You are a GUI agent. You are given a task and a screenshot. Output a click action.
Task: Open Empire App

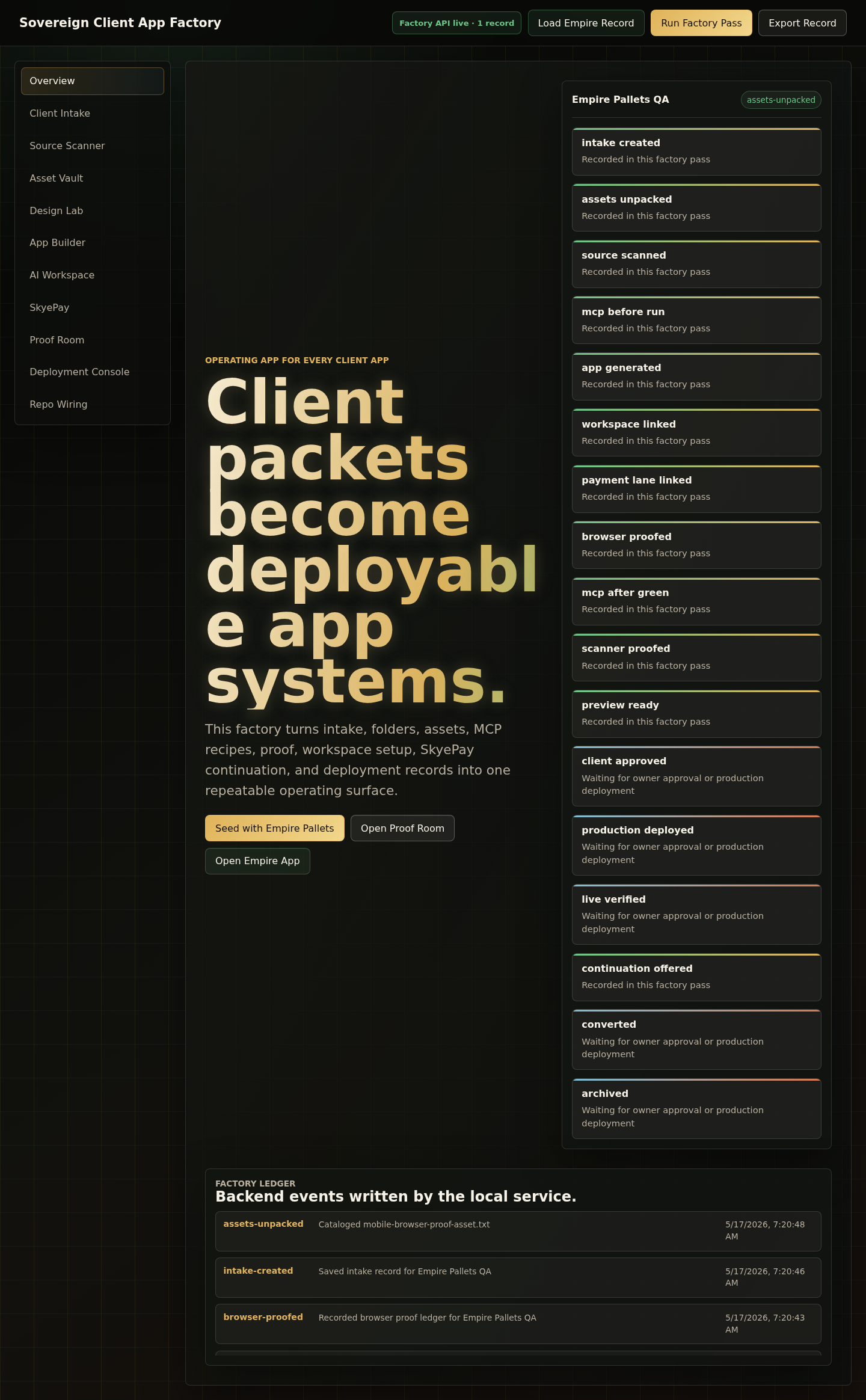[257, 861]
